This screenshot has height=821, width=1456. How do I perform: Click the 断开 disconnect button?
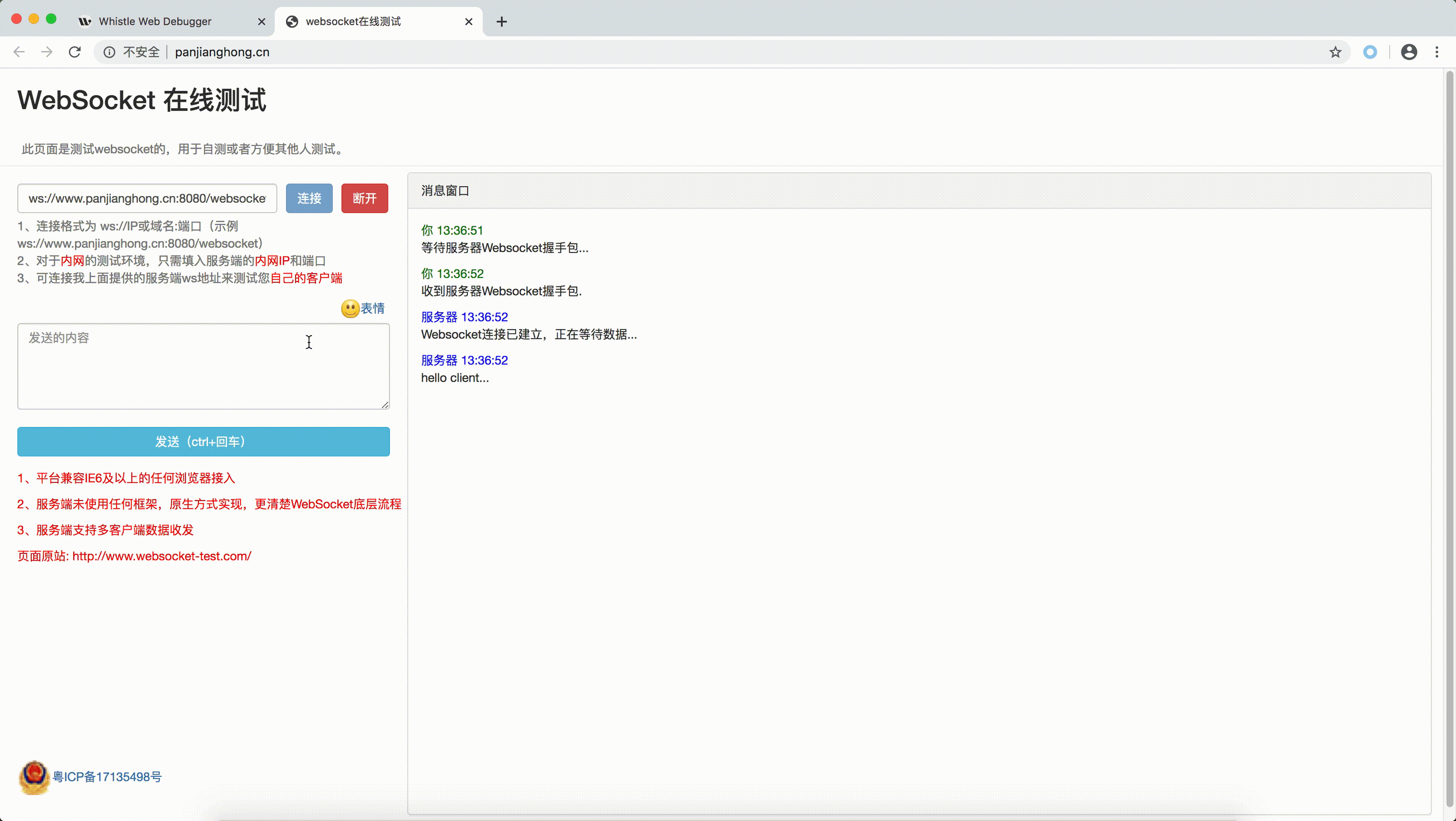click(364, 198)
